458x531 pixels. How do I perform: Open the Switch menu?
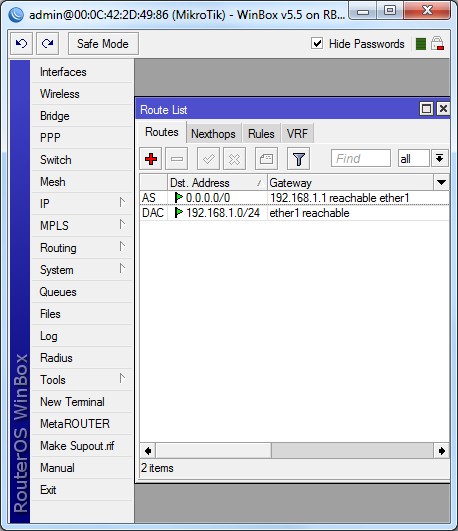(82, 160)
